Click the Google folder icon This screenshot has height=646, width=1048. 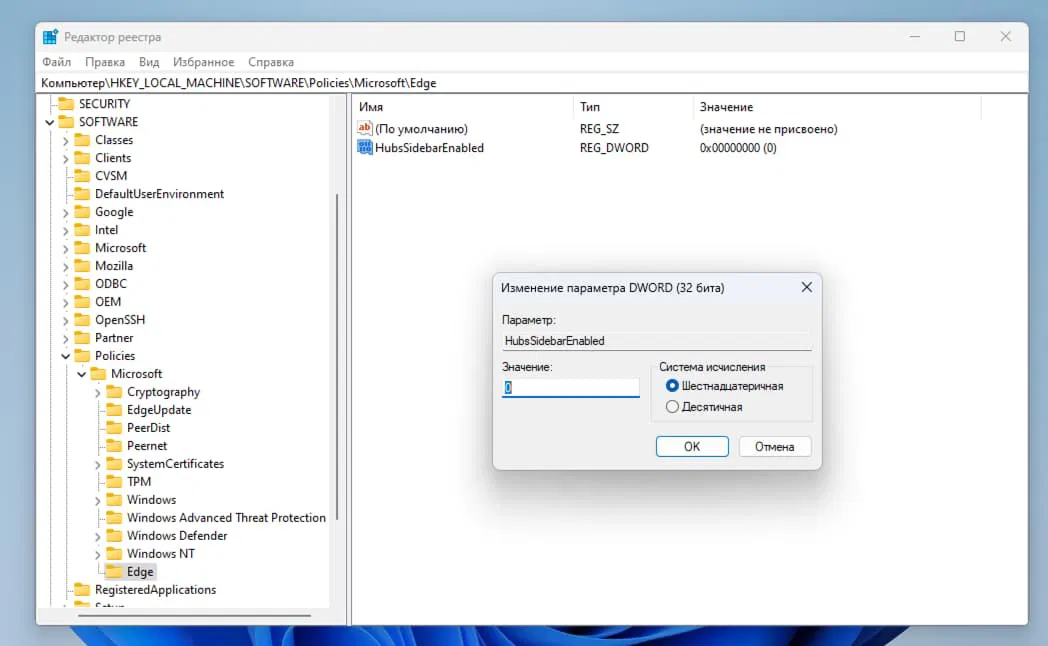point(82,212)
